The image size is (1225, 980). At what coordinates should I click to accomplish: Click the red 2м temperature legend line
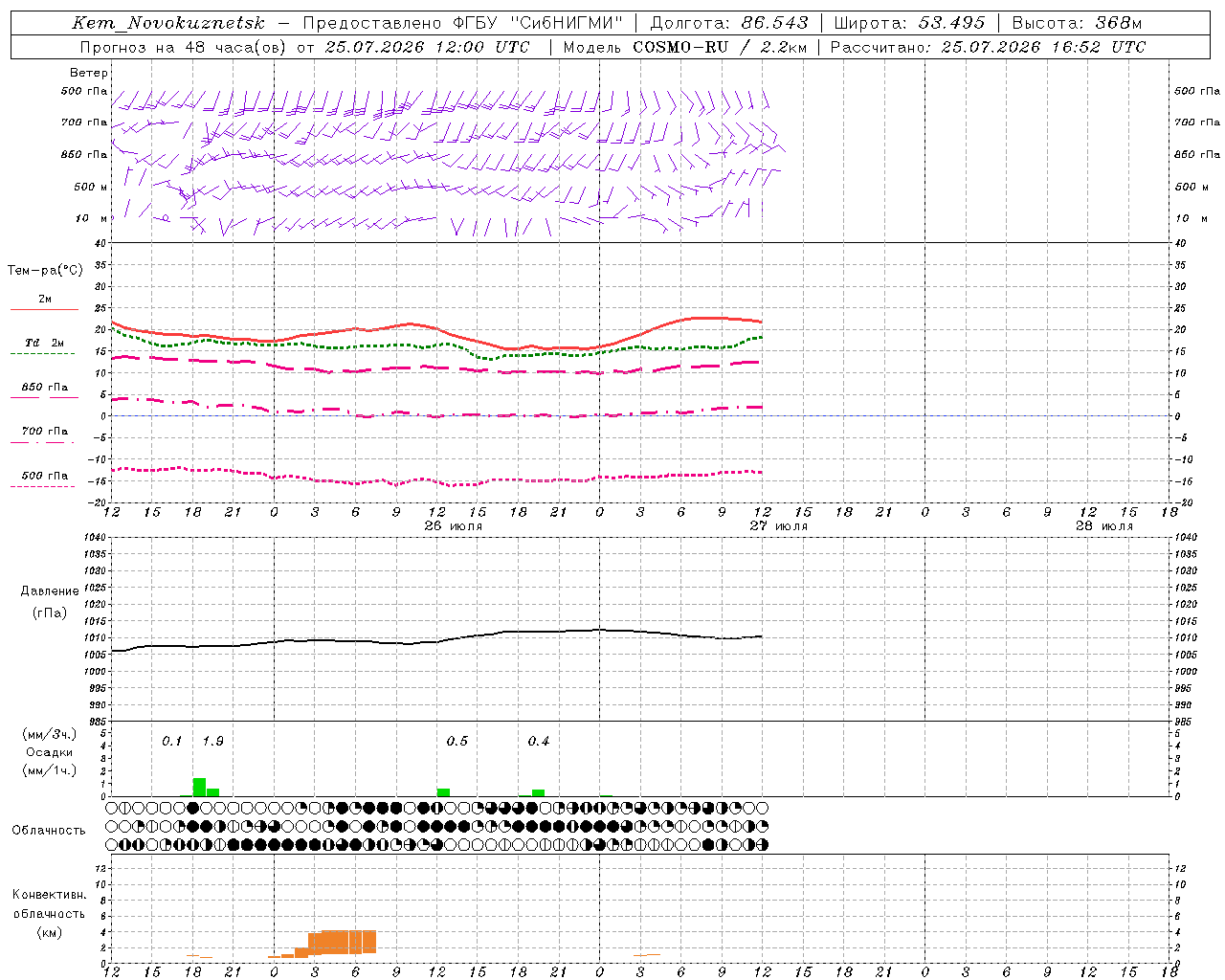click(x=44, y=309)
